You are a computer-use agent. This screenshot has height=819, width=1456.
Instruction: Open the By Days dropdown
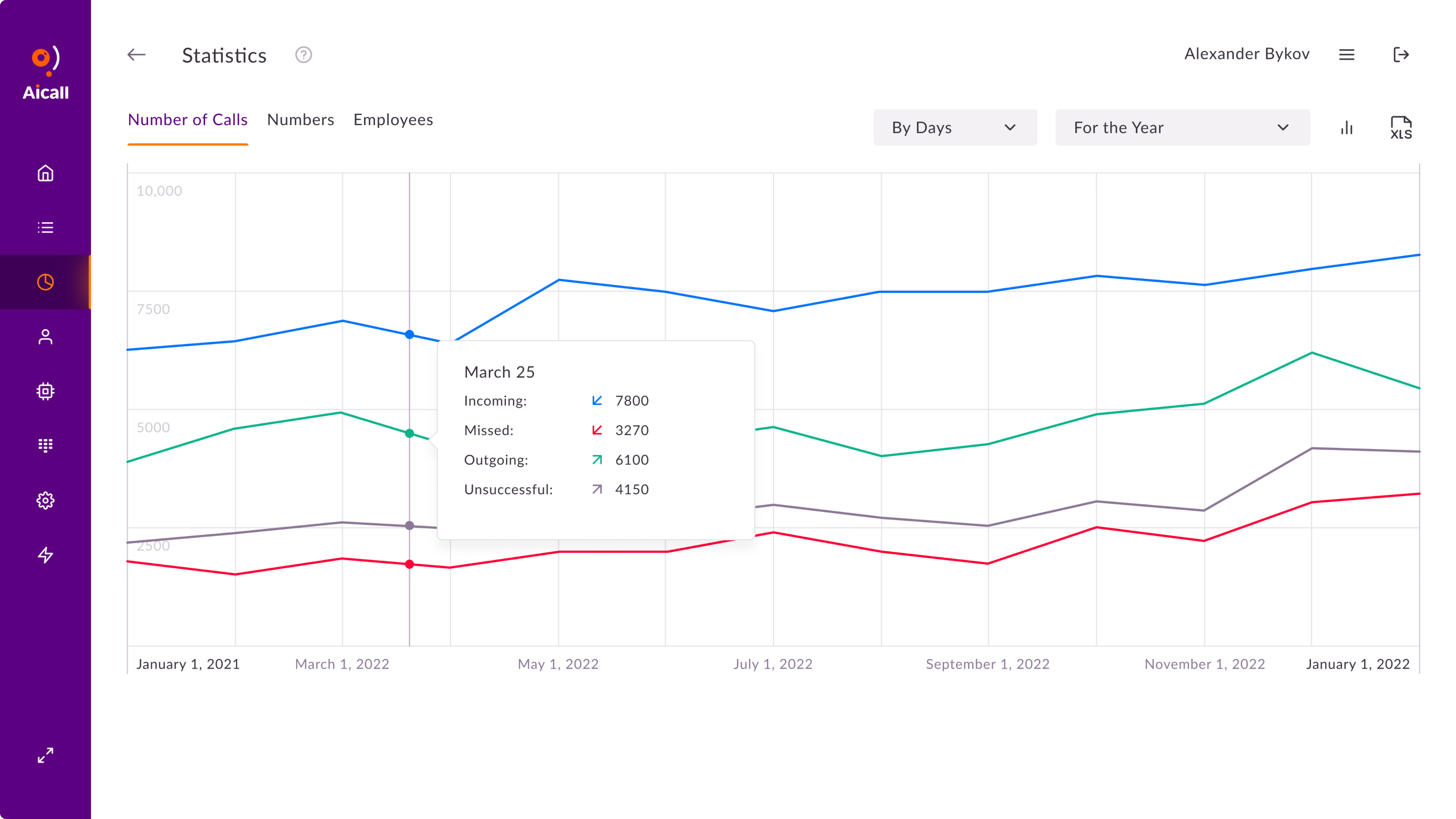(x=955, y=128)
